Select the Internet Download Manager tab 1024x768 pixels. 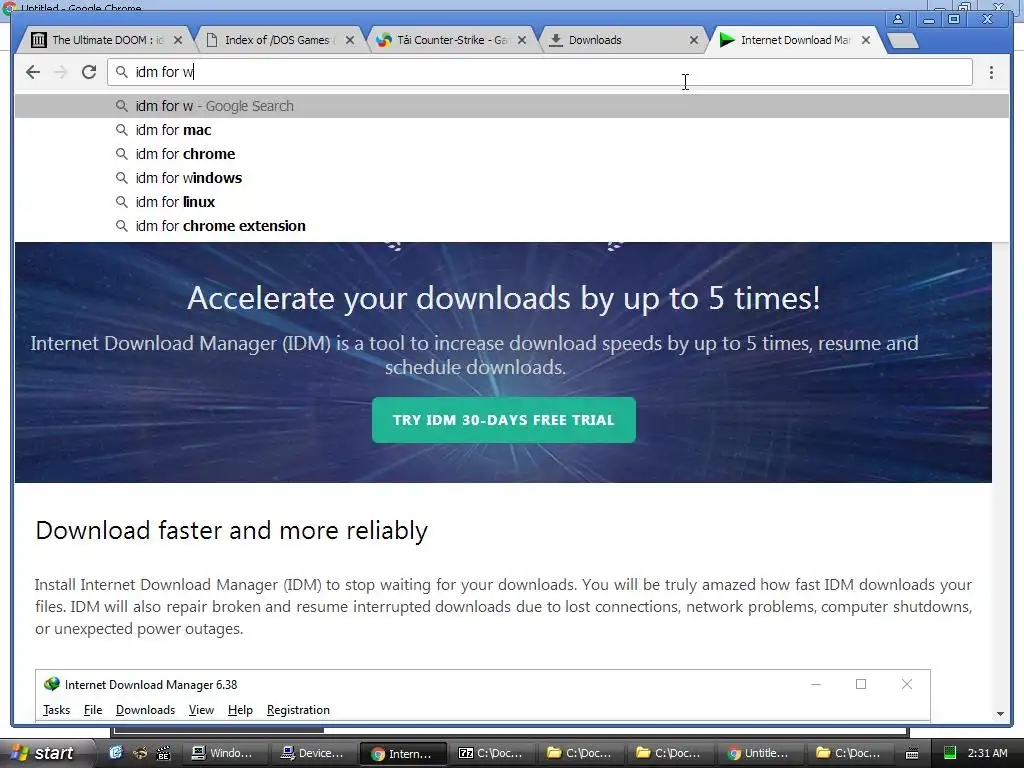pos(793,40)
